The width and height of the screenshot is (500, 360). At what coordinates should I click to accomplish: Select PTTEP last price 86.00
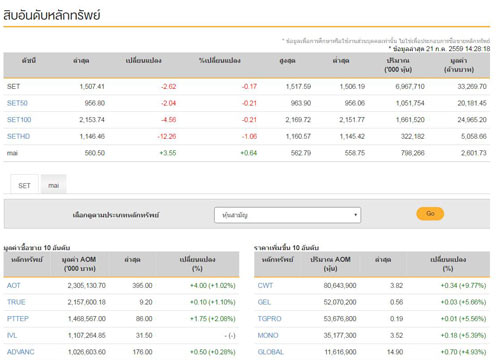click(x=144, y=319)
